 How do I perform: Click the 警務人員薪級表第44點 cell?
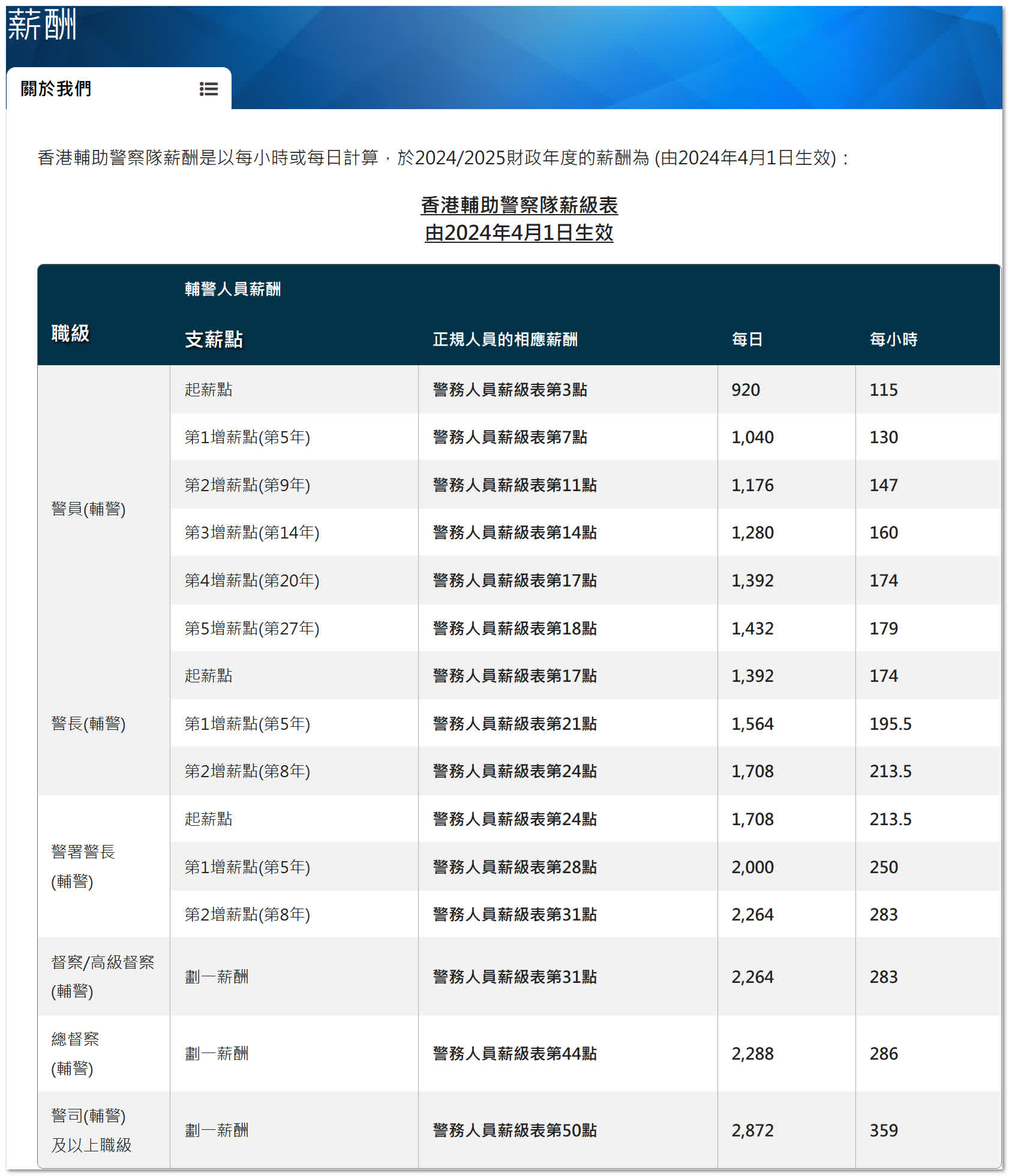tap(515, 1054)
